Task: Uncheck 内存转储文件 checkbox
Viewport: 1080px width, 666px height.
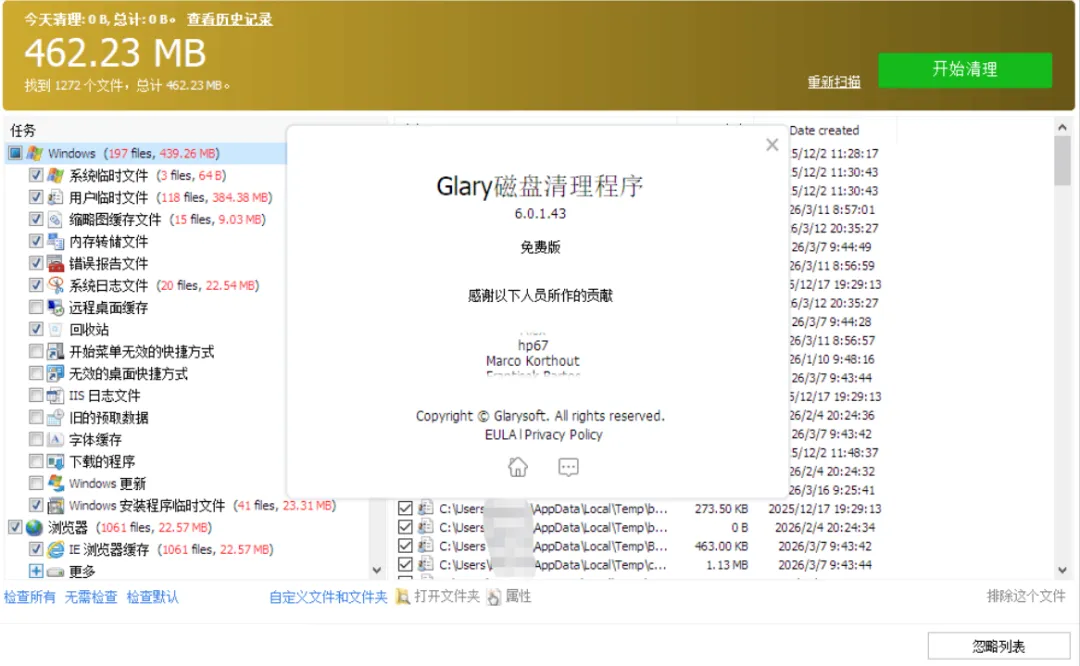Action: [36, 241]
